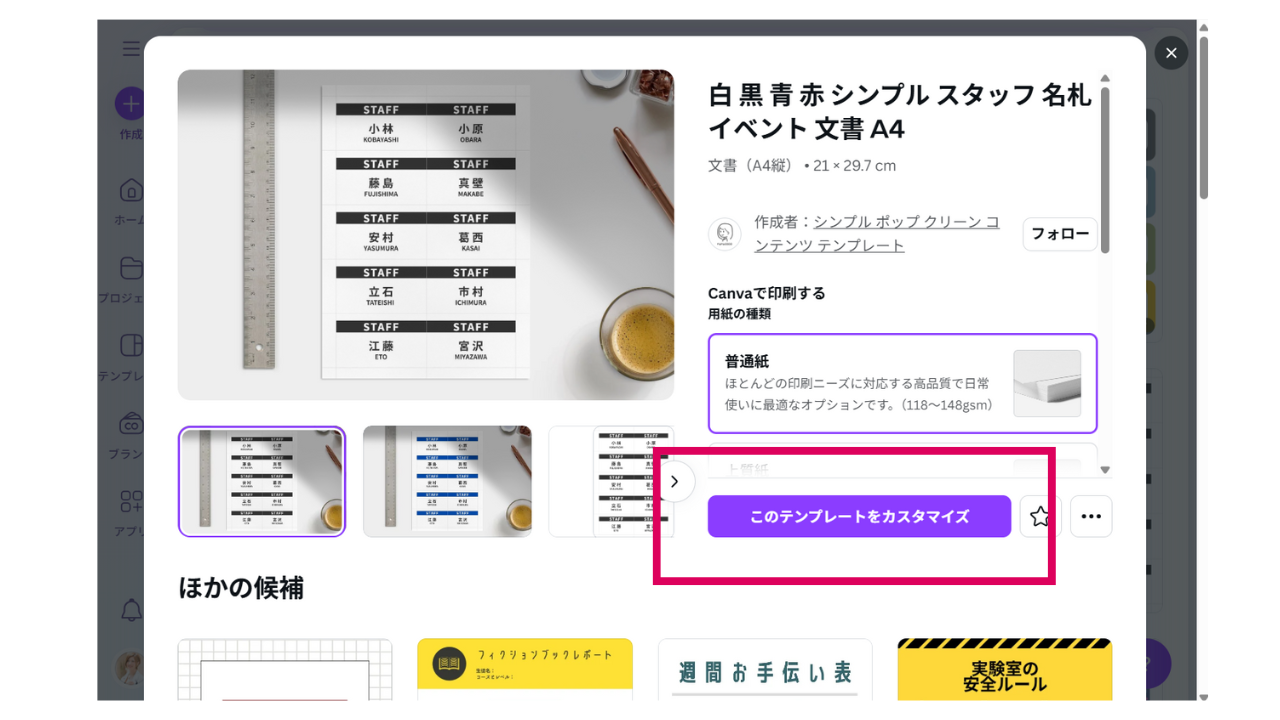Viewport: 1280px width, 720px height.
Task: Open the three-dot more options menu
Action: (1091, 516)
